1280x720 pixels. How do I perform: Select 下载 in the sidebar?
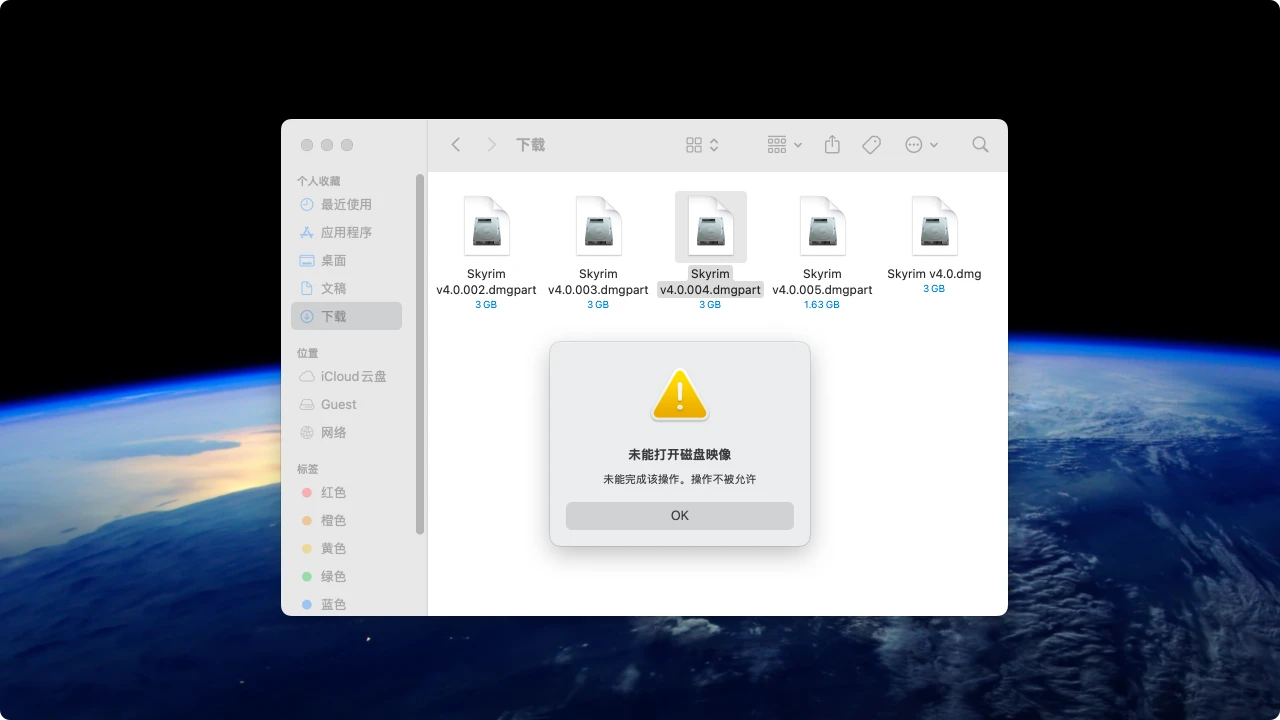coord(346,316)
